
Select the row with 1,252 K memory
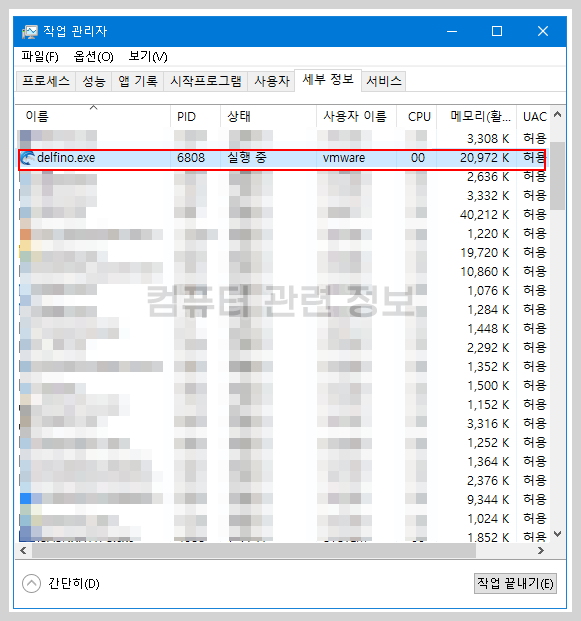point(282,443)
